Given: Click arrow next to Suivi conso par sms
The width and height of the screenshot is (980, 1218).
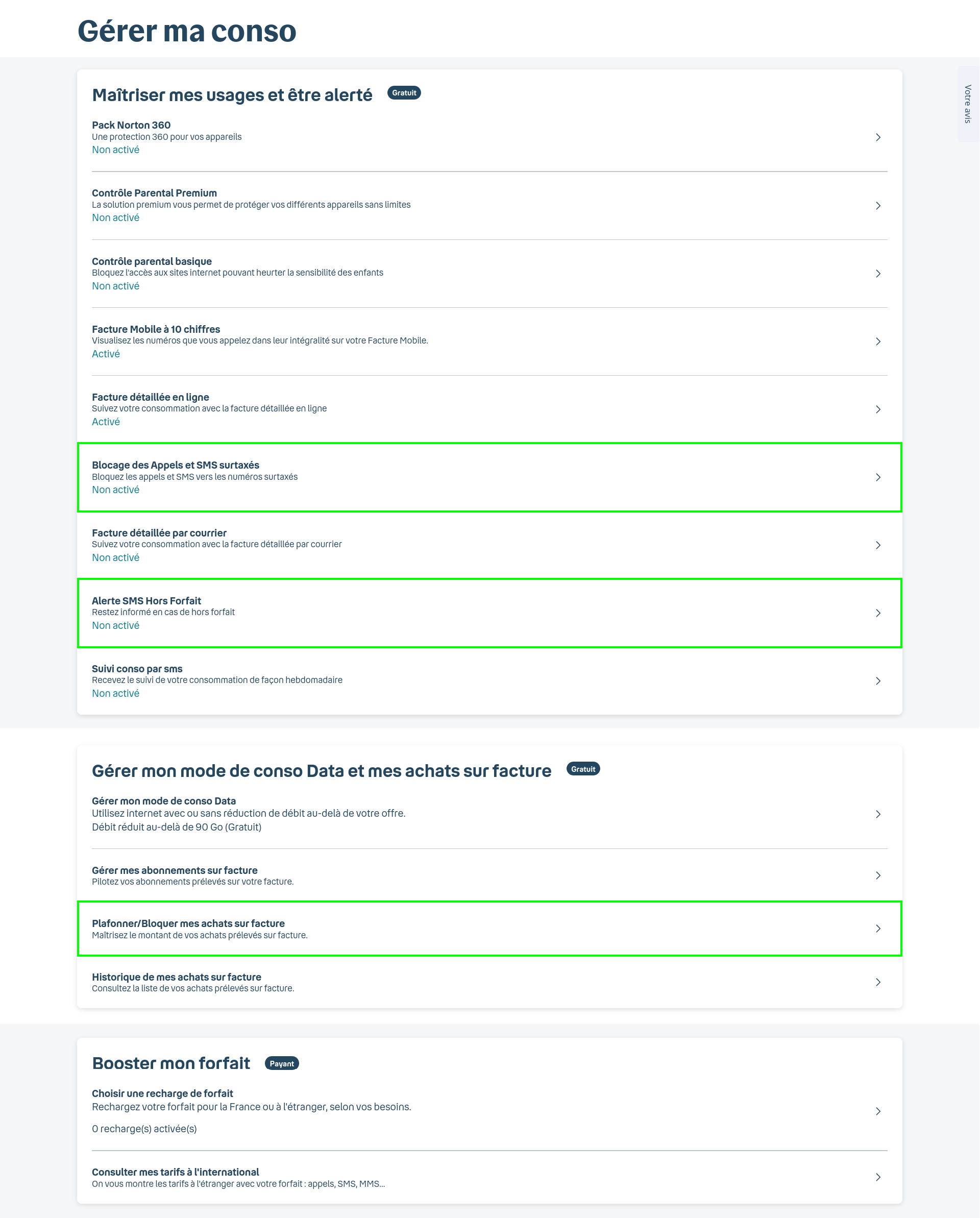Looking at the screenshot, I should coord(878,681).
